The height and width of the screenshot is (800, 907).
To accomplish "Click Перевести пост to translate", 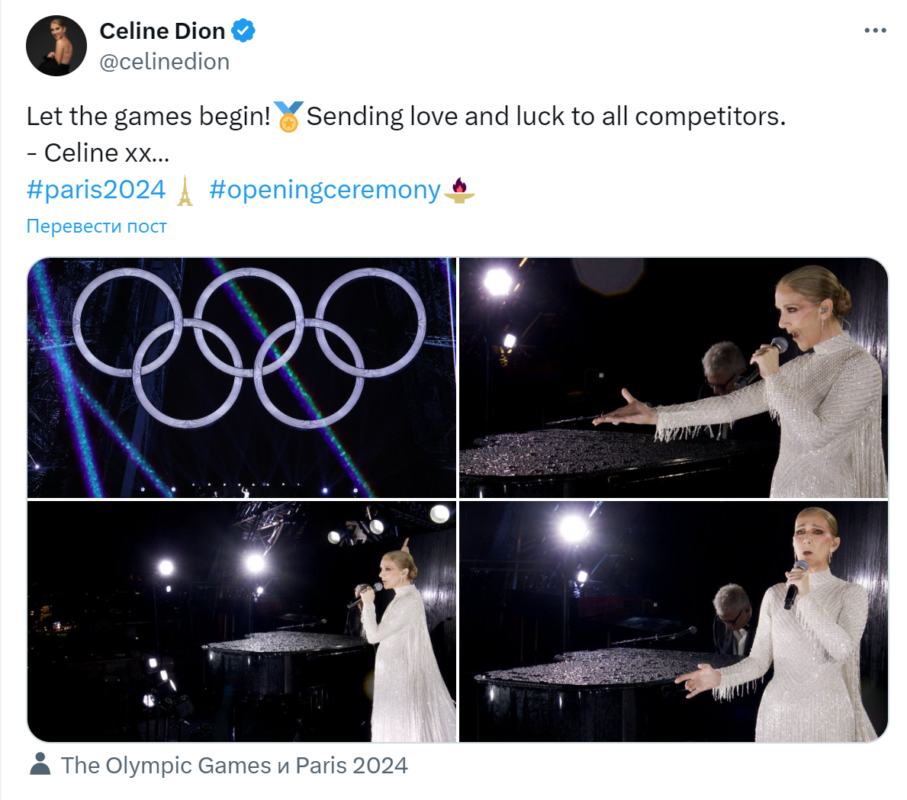I will 97,226.
